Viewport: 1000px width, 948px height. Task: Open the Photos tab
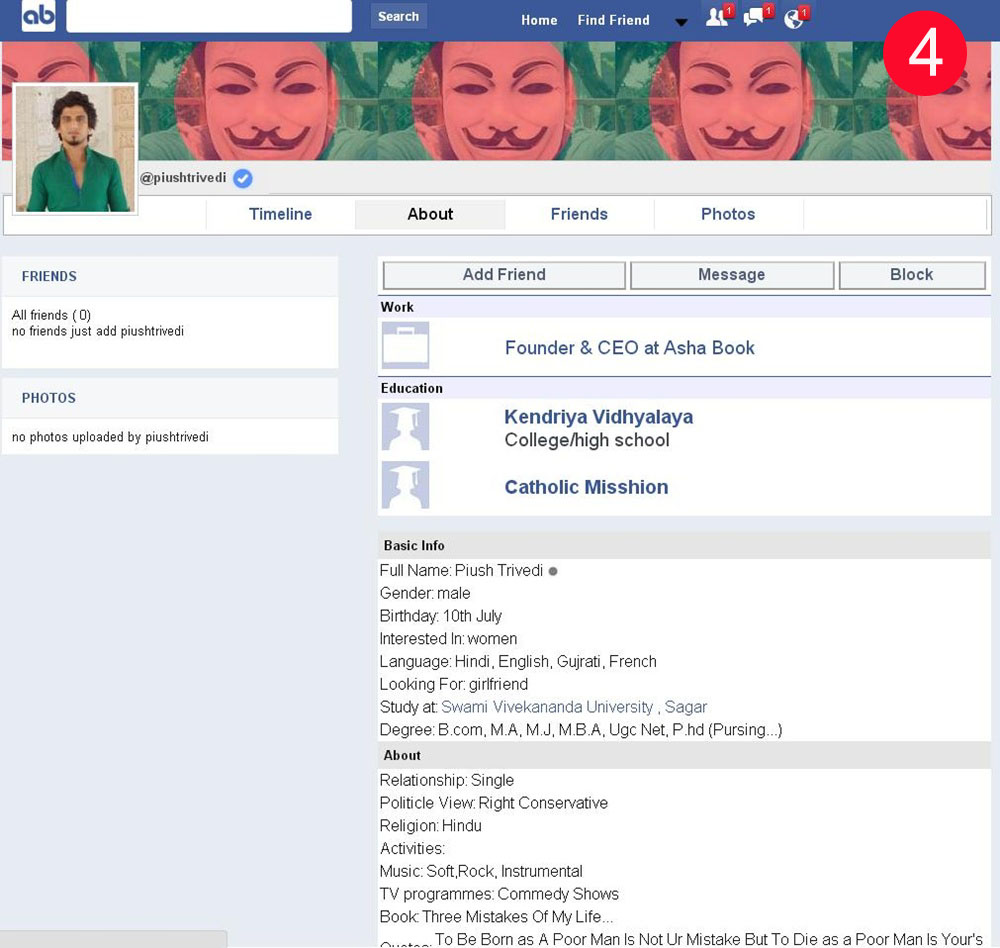728,214
